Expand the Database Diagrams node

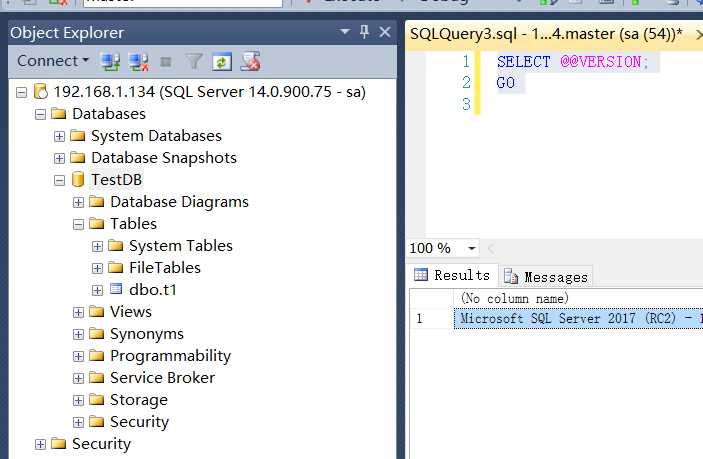[x=78, y=202]
